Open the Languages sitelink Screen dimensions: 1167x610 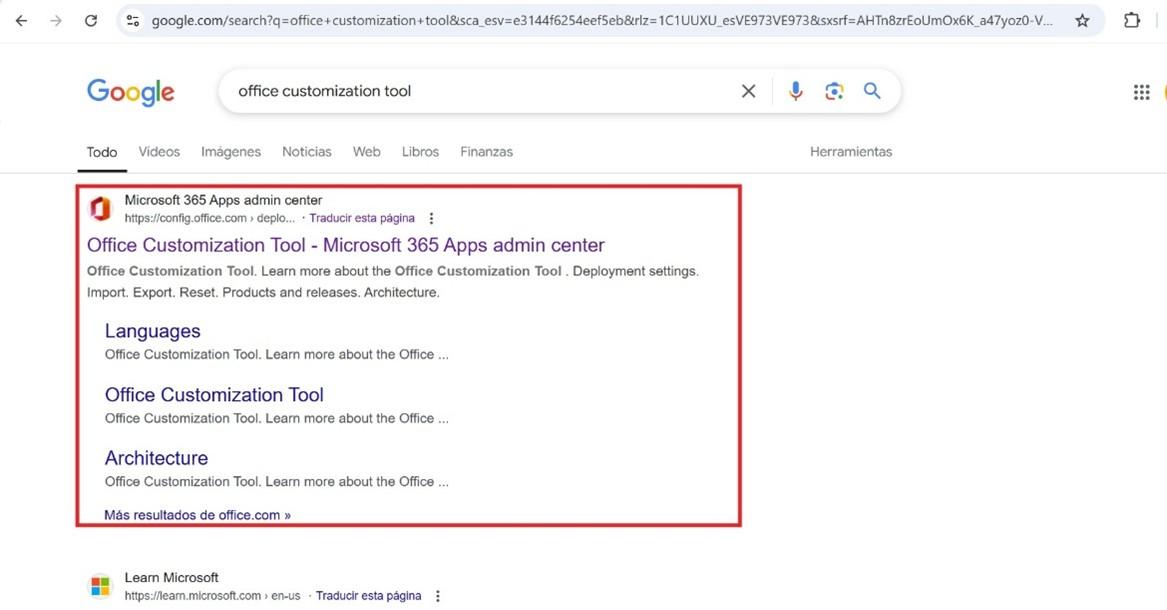[153, 331]
